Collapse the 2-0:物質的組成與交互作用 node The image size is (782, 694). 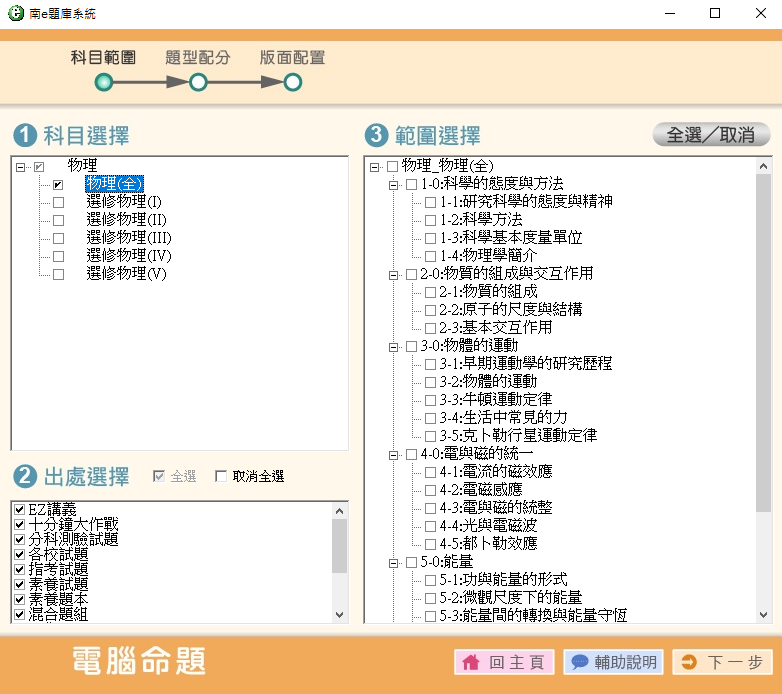[x=393, y=275]
